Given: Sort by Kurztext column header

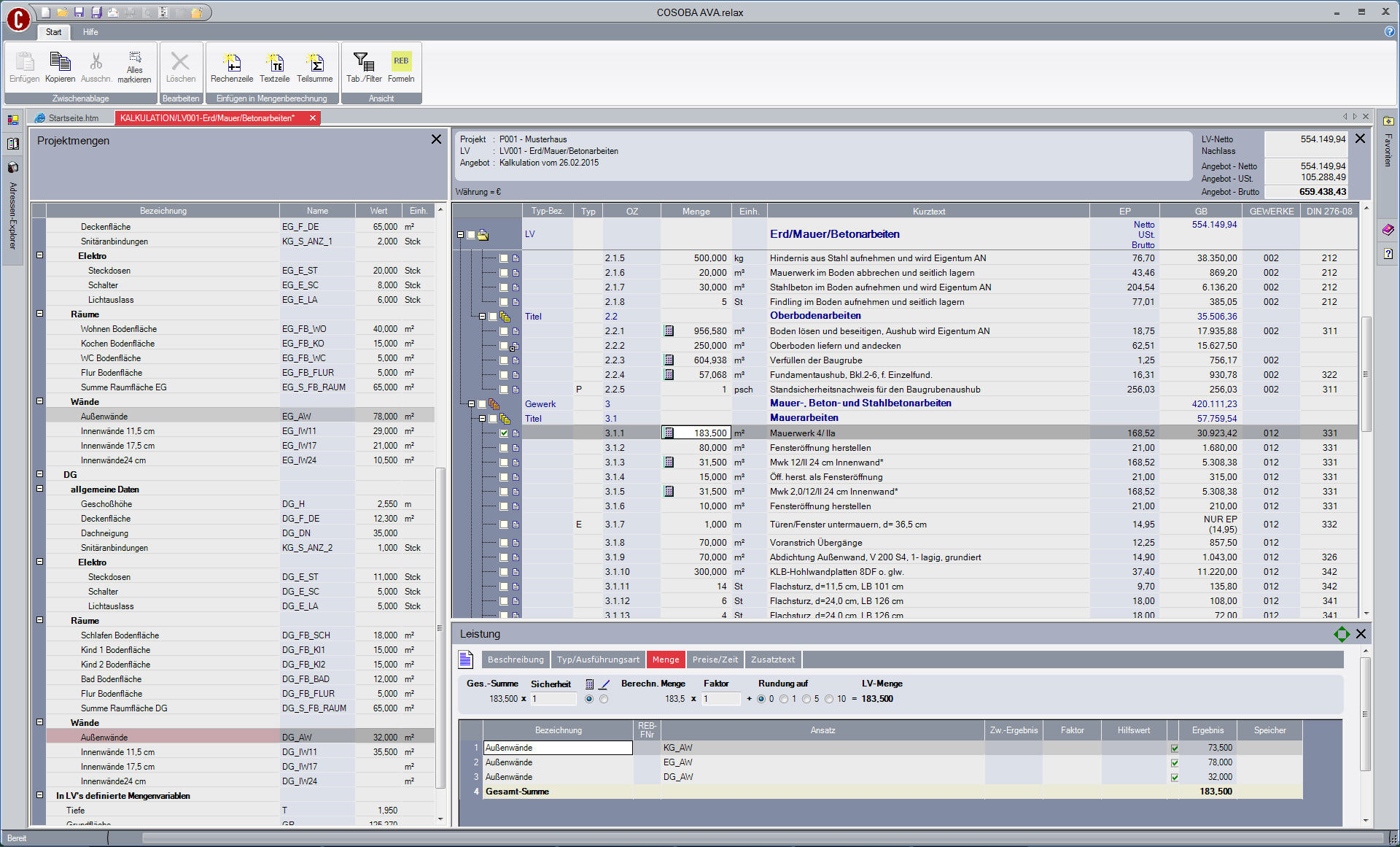Looking at the screenshot, I should 928,211.
